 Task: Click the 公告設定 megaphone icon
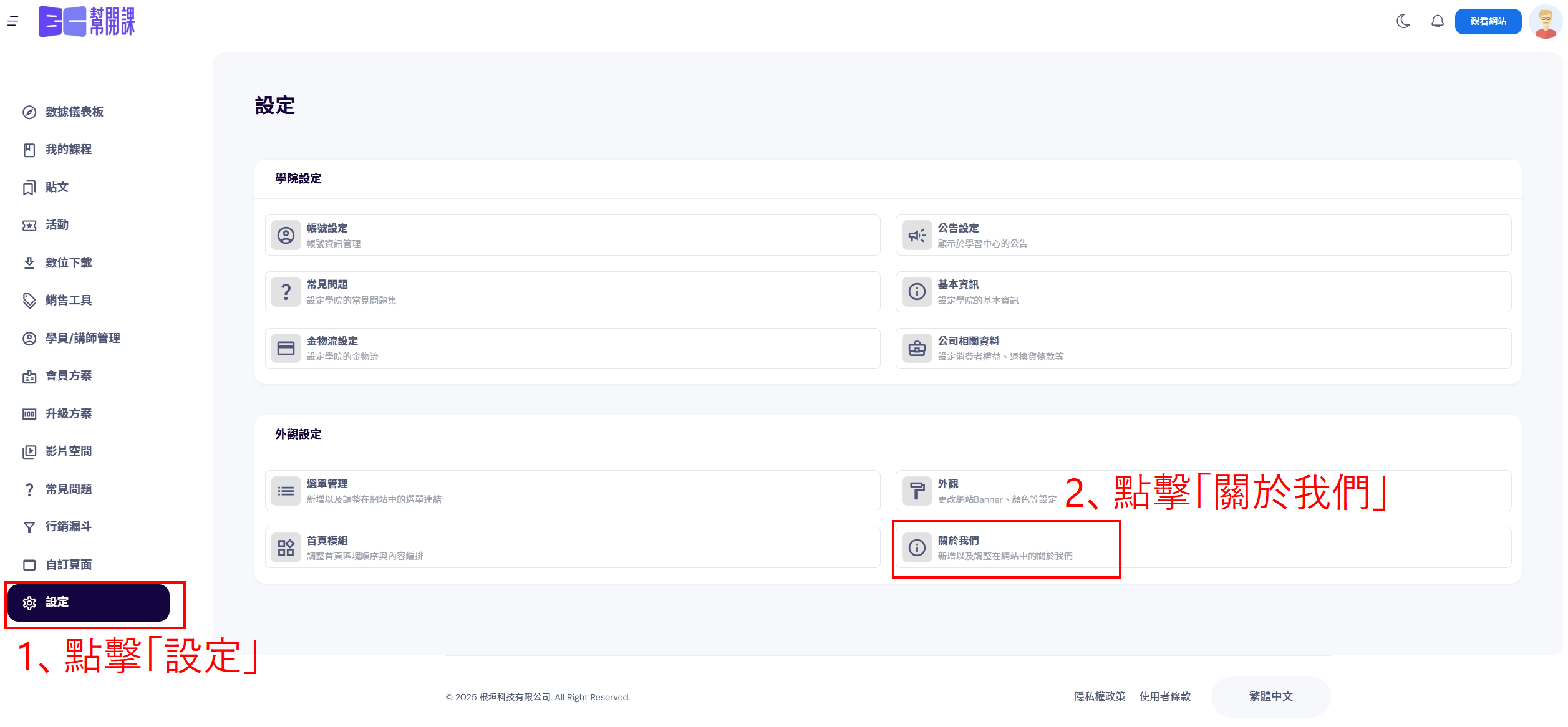coord(917,235)
